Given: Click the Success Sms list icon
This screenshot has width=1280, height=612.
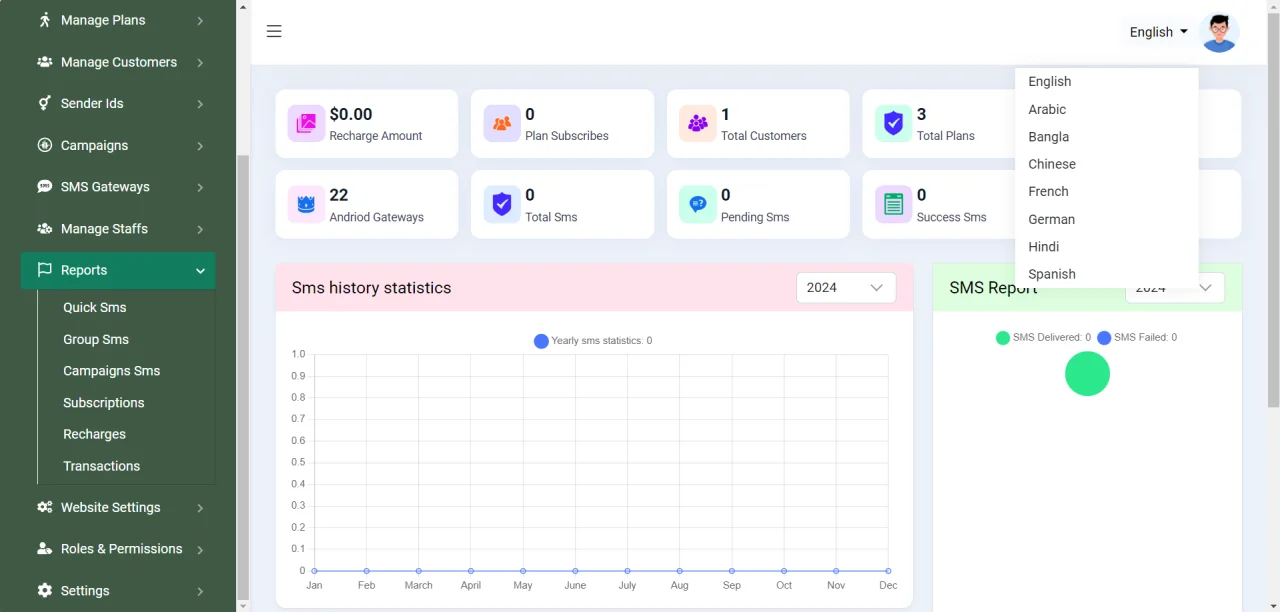Looking at the screenshot, I should [894, 204].
